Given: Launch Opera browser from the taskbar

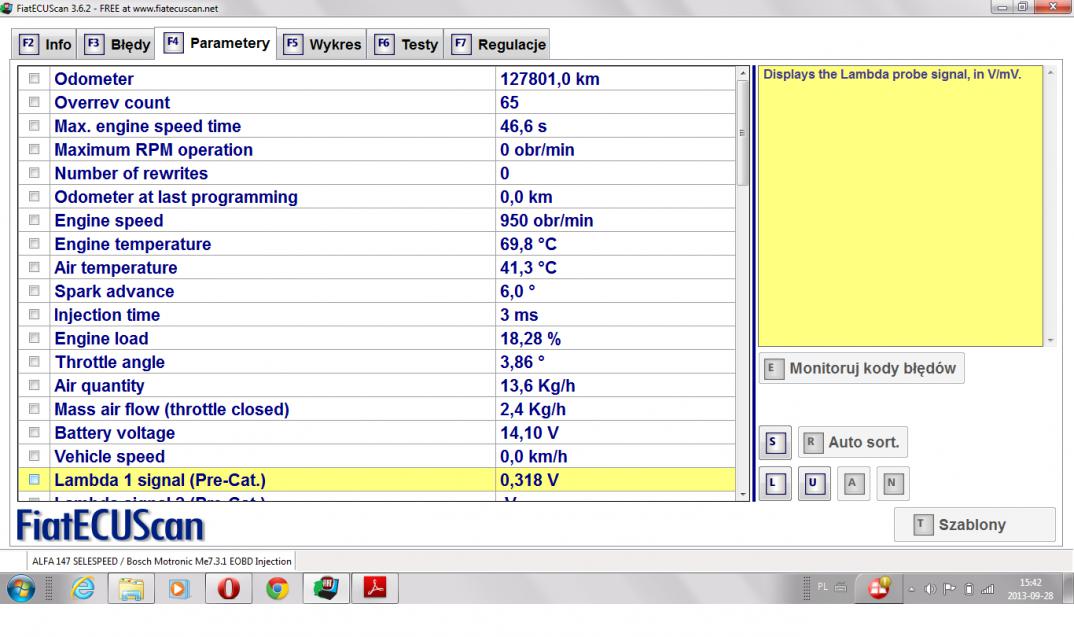Looking at the screenshot, I should [x=229, y=588].
